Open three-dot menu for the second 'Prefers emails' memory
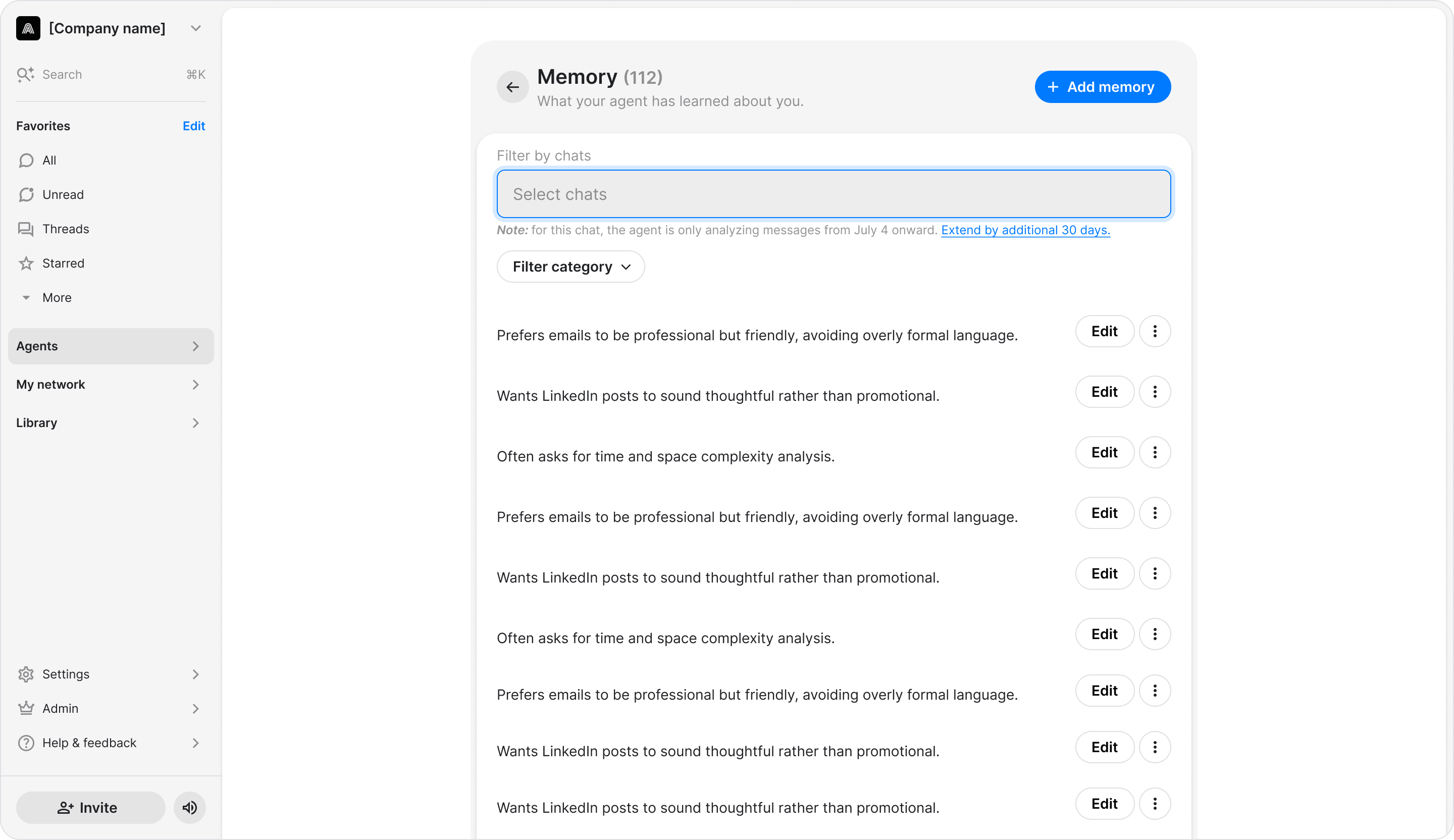1454x840 pixels. point(1155,513)
